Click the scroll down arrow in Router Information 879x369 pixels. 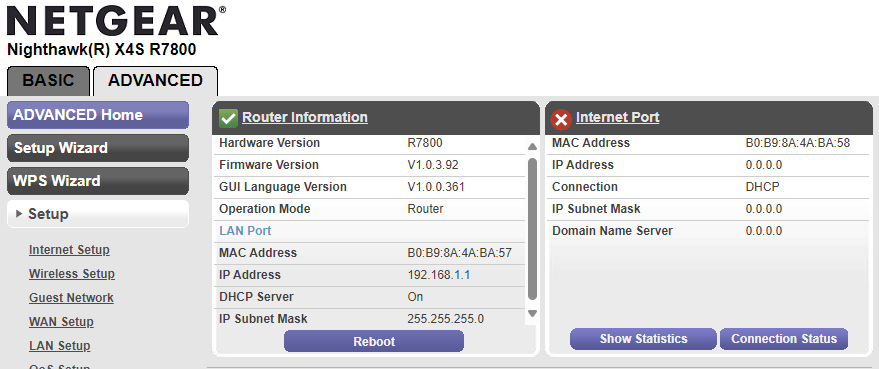click(x=532, y=313)
